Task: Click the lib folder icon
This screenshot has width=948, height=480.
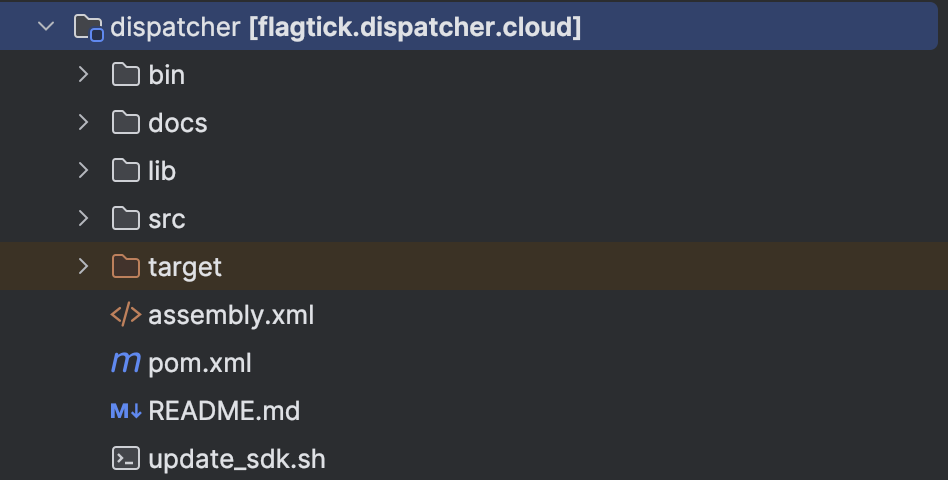Action: click(x=125, y=171)
